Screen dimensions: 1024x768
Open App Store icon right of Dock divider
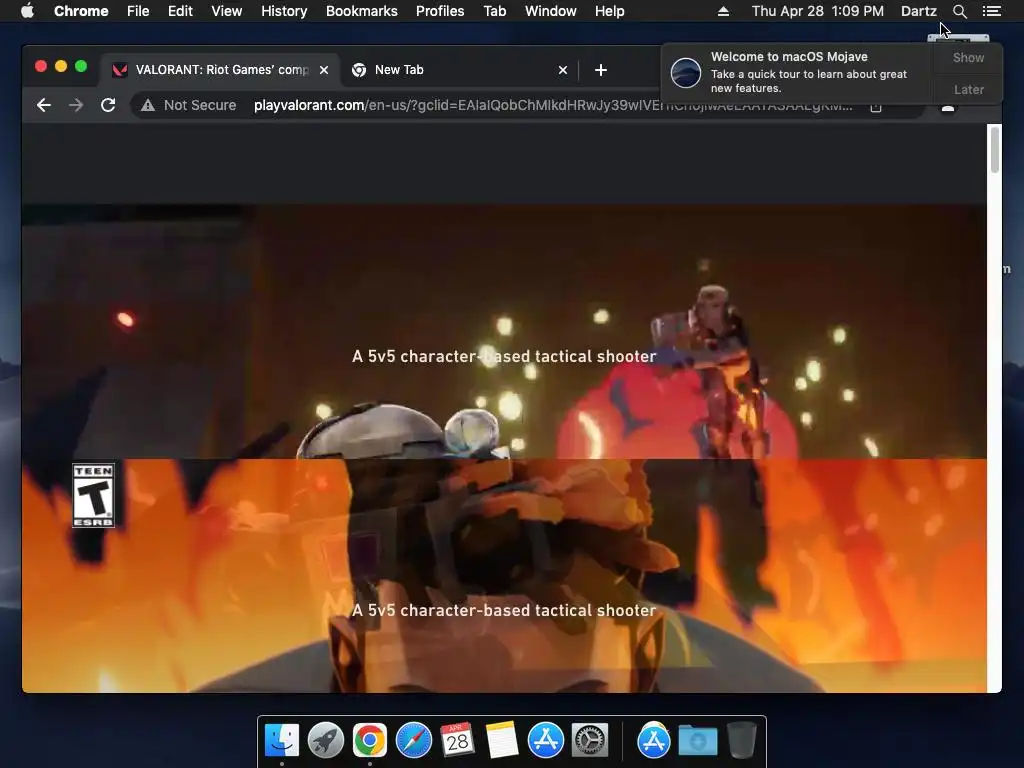tap(654, 740)
